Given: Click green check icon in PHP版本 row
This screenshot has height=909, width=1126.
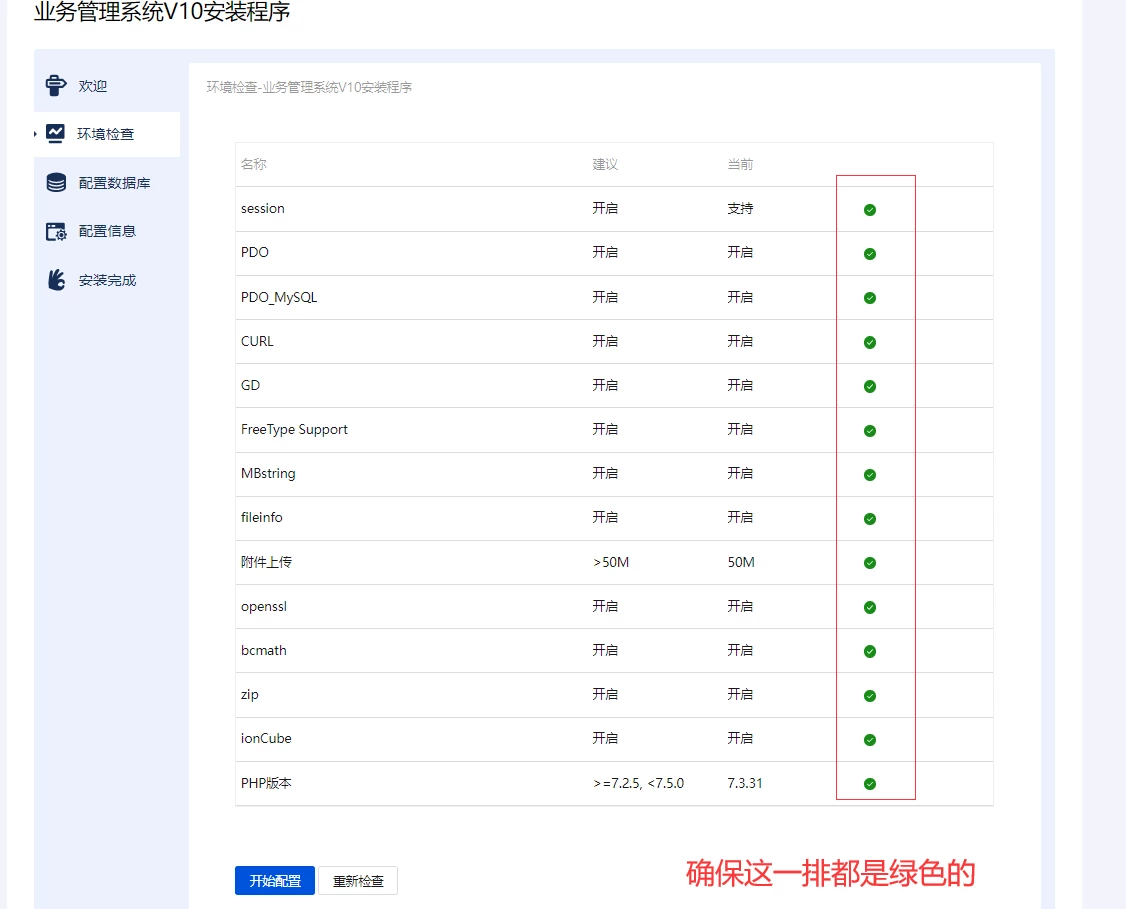Looking at the screenshot, I should pyautogui.click(x=870, y=784).
